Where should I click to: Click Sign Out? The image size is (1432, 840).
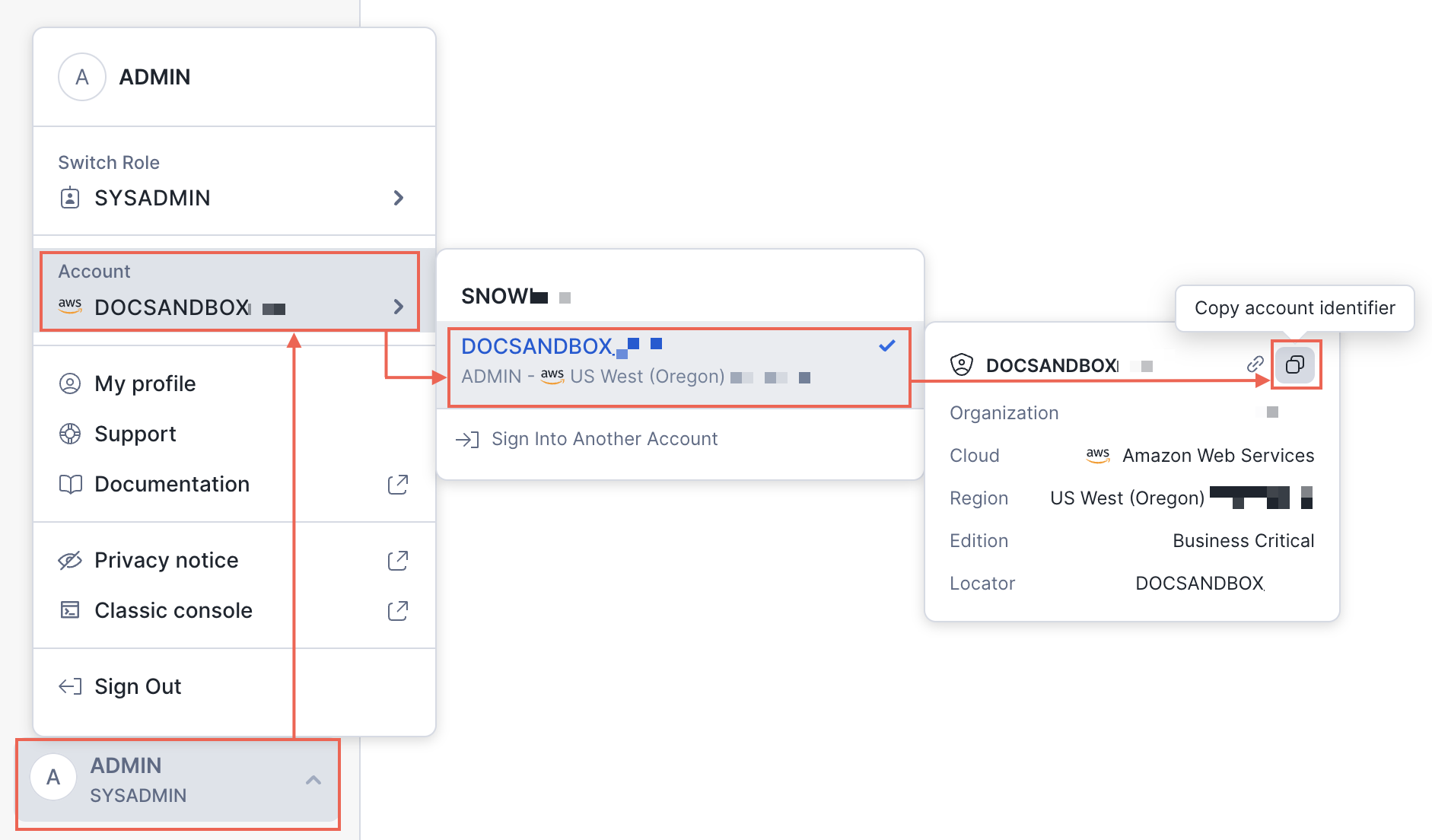point(138,686)
